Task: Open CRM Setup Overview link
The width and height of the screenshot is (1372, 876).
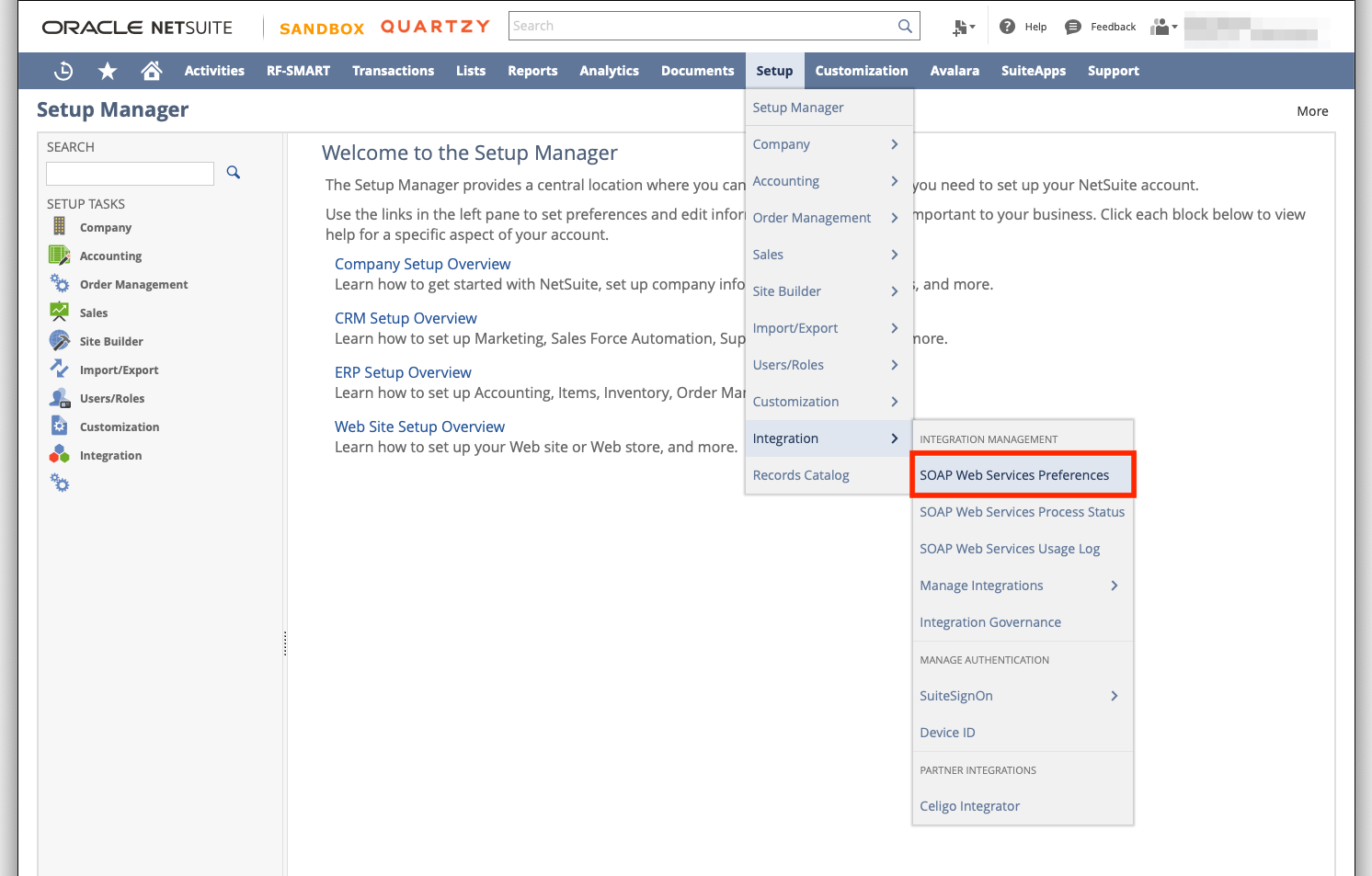Action: 406,318
